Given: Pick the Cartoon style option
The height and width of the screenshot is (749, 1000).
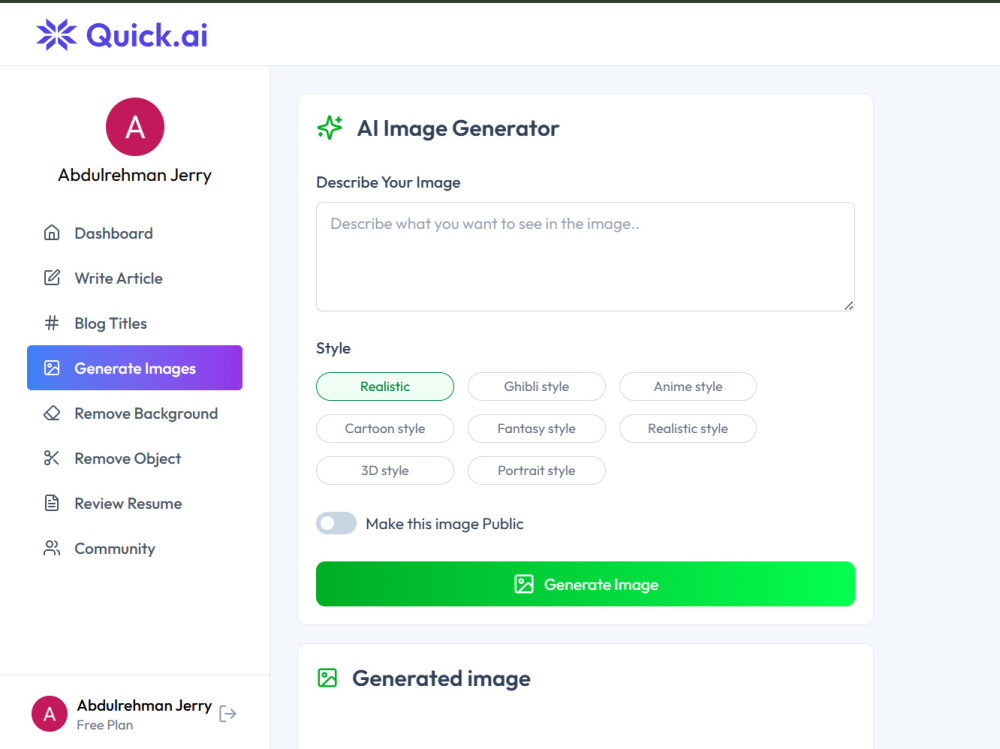Looking at the screenshot, I should coord(385,429).
